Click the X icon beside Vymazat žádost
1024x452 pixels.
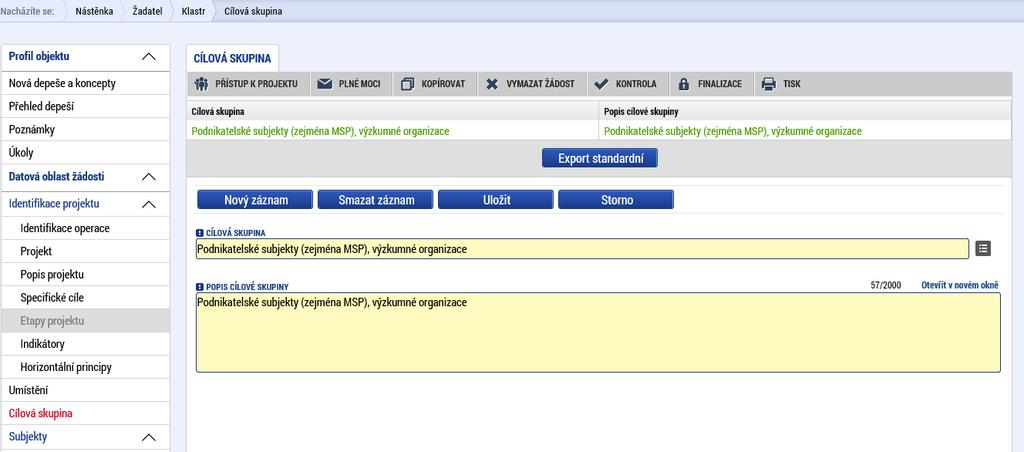492,84
